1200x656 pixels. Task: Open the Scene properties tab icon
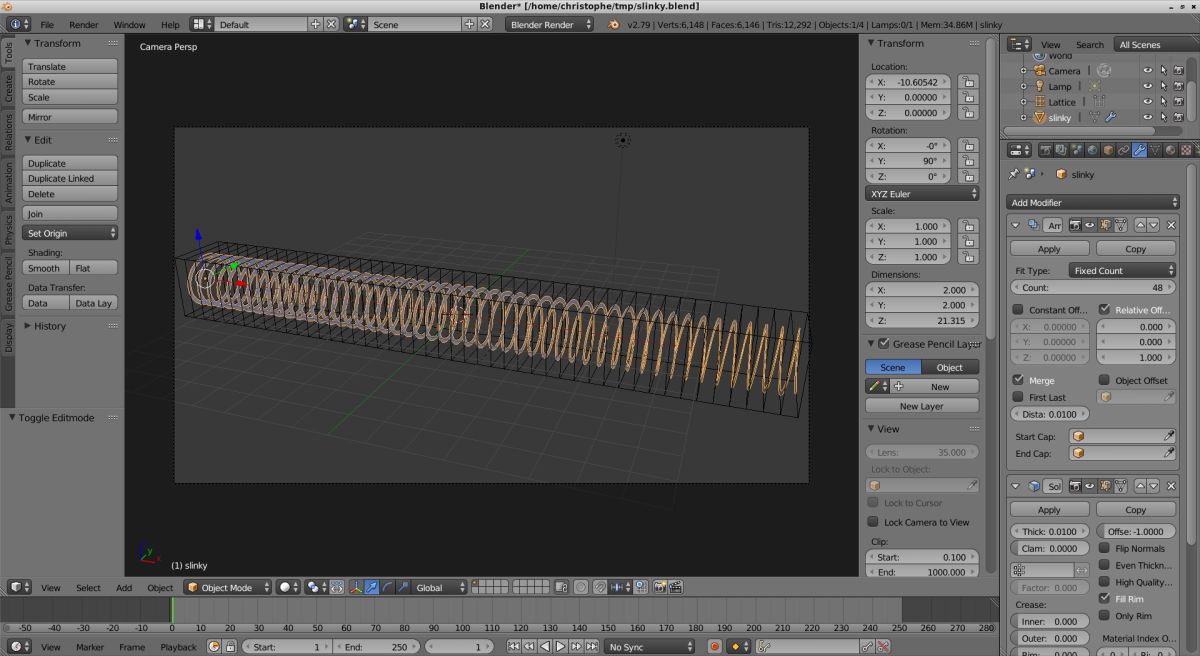(1076, 150)
